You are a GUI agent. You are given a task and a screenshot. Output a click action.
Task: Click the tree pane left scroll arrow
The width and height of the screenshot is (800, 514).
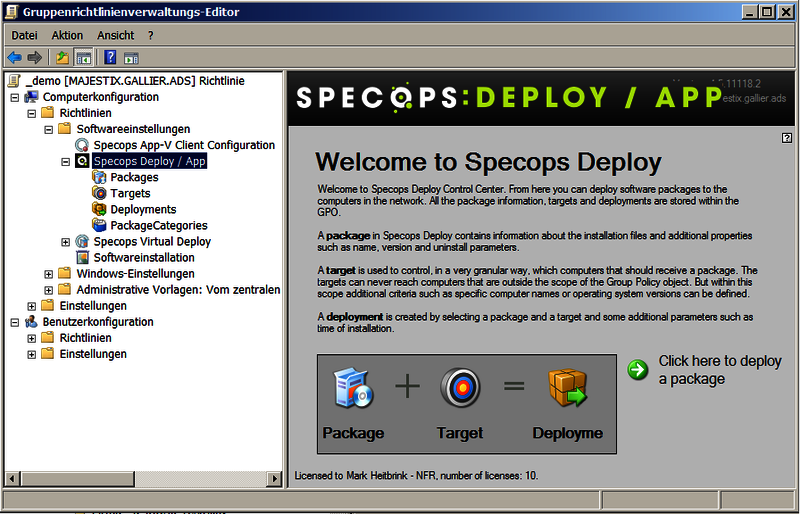point(13,479)
